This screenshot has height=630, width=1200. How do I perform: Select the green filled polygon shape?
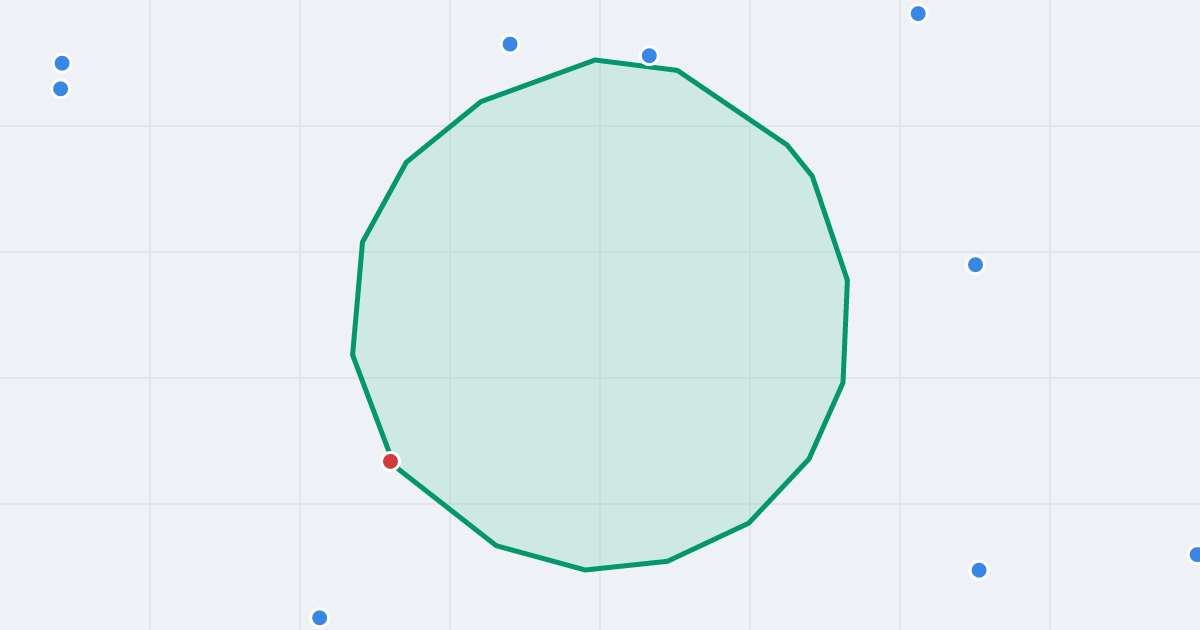[600, 315]
